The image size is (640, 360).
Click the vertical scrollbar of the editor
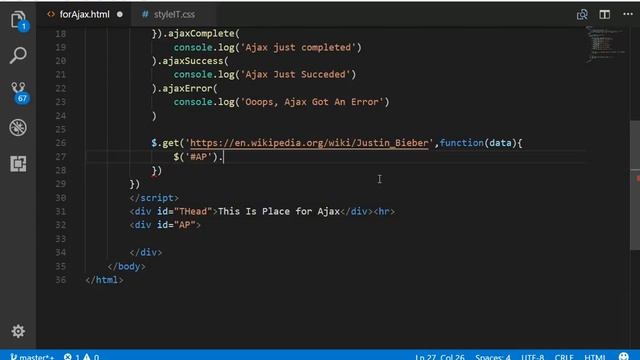[635, 186]
